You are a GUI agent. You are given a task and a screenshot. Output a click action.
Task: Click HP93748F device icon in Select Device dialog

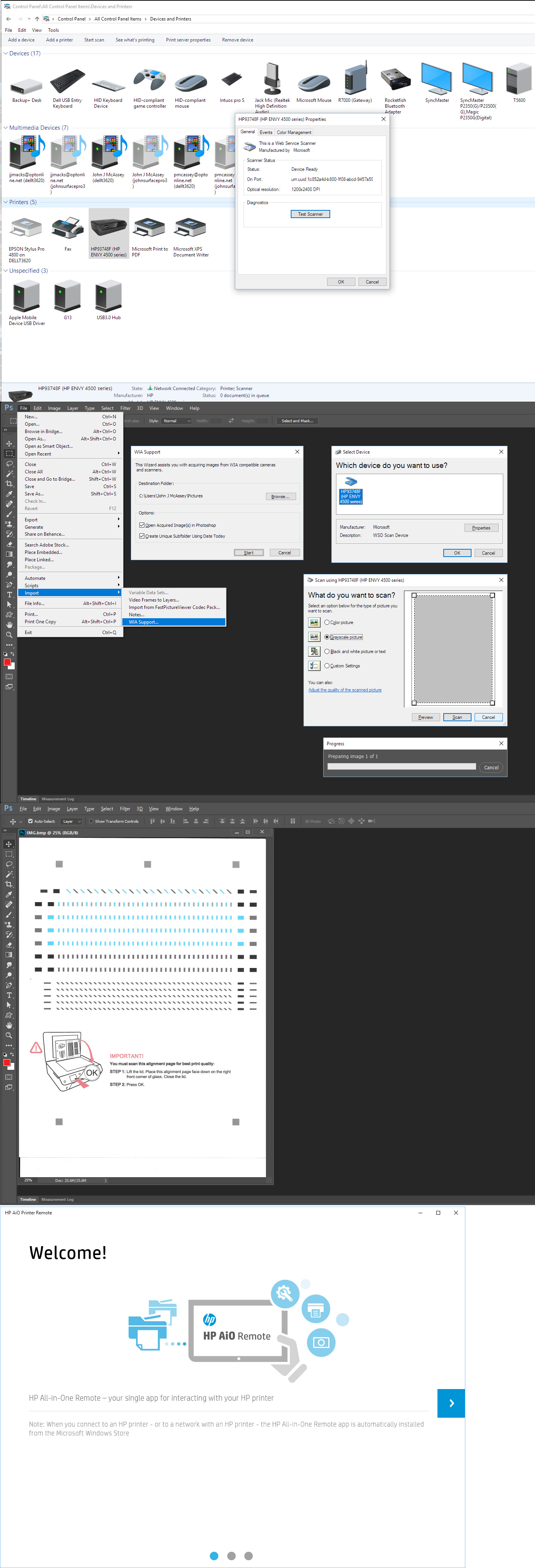351,490
